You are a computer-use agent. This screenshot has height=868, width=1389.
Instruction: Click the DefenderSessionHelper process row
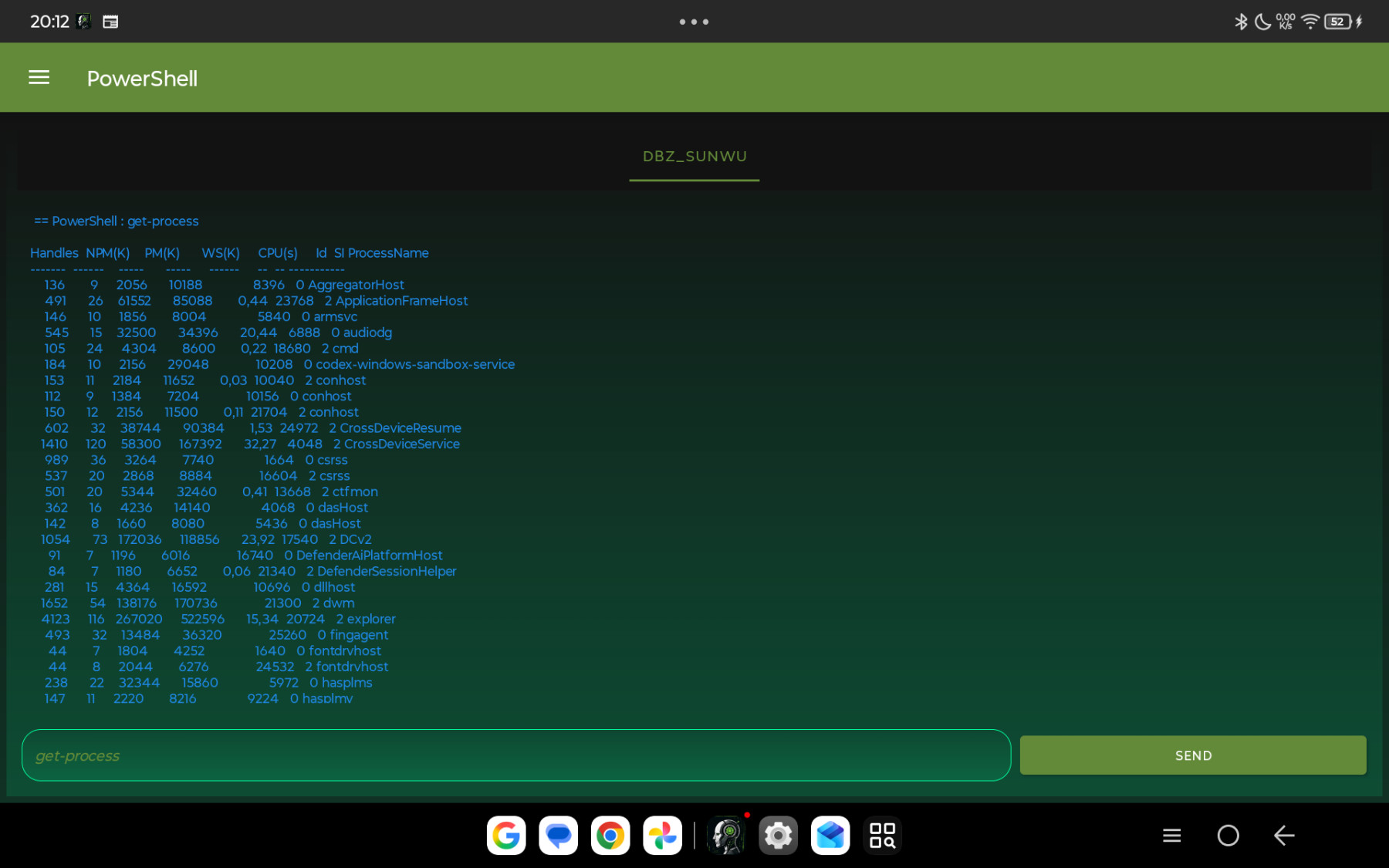click(252, 572)
